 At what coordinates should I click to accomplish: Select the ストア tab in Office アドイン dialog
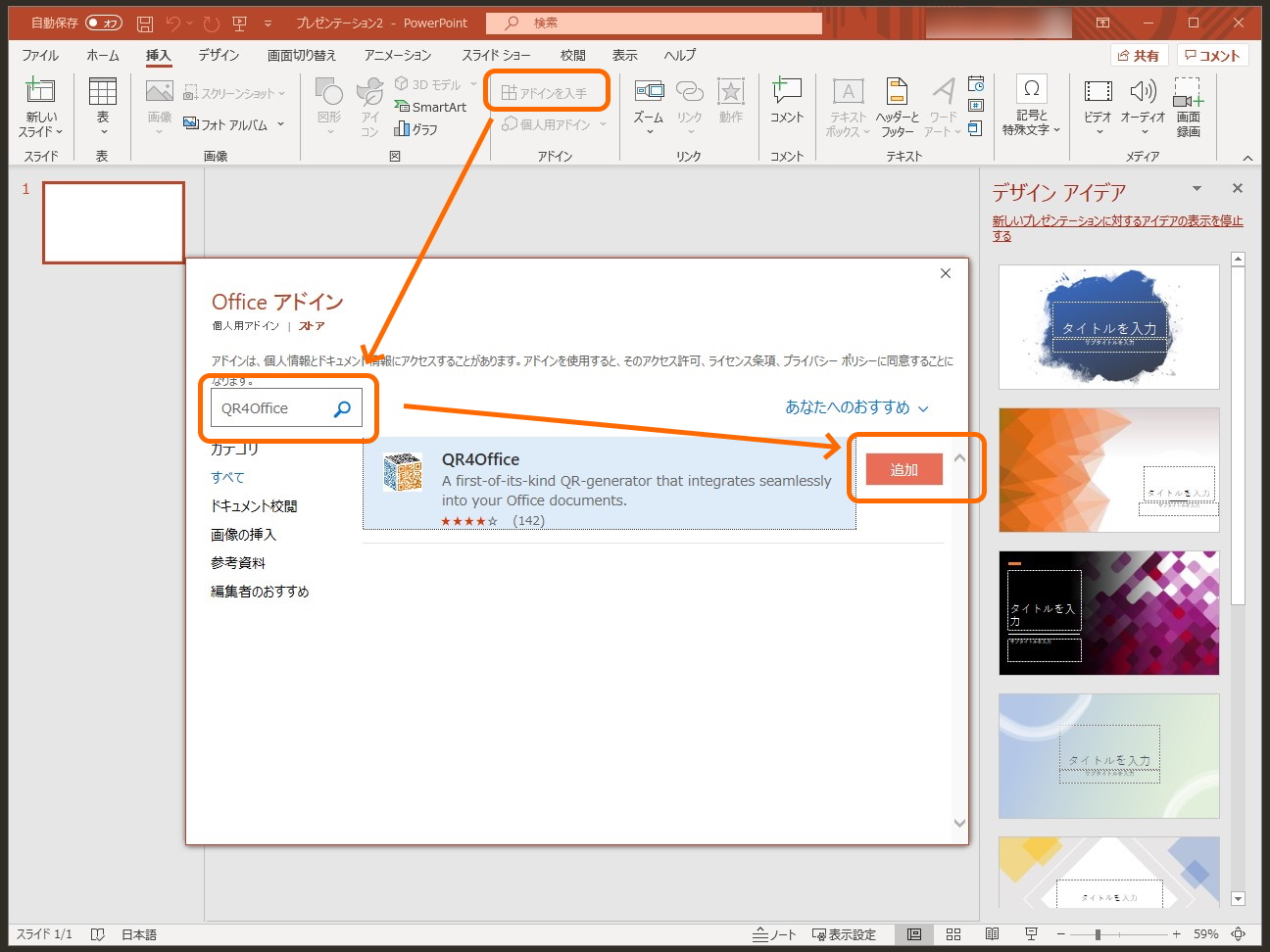click(x=311, y=325)
